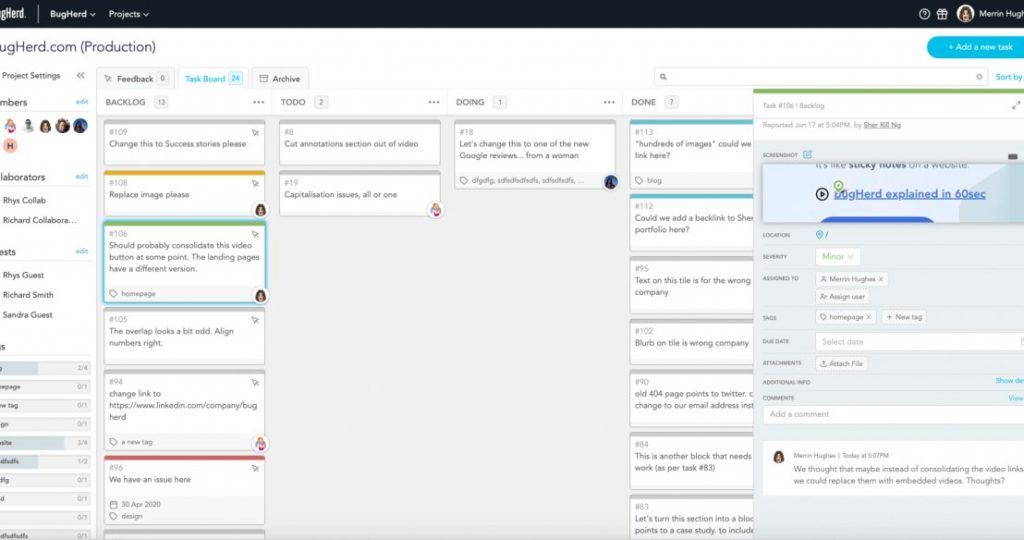Click the orange H member avatar
The image size is (1024, 540).
10,146
